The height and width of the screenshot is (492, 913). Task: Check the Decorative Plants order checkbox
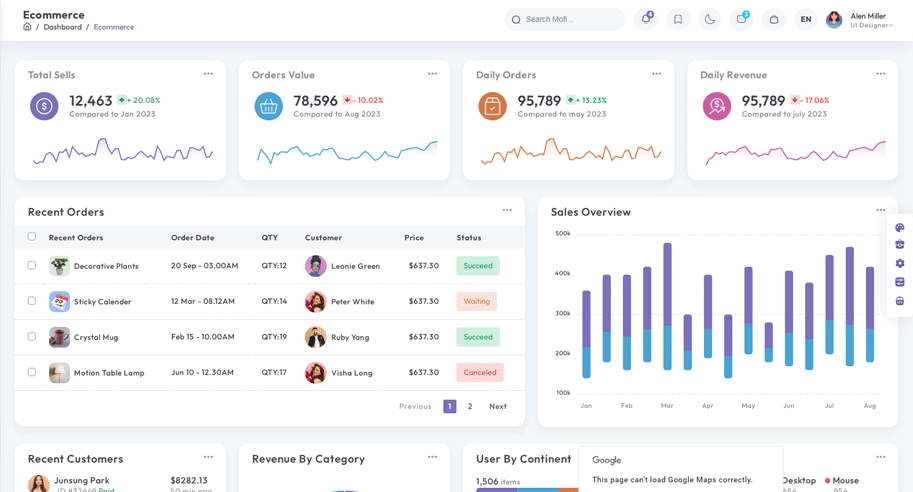(32, 266)
